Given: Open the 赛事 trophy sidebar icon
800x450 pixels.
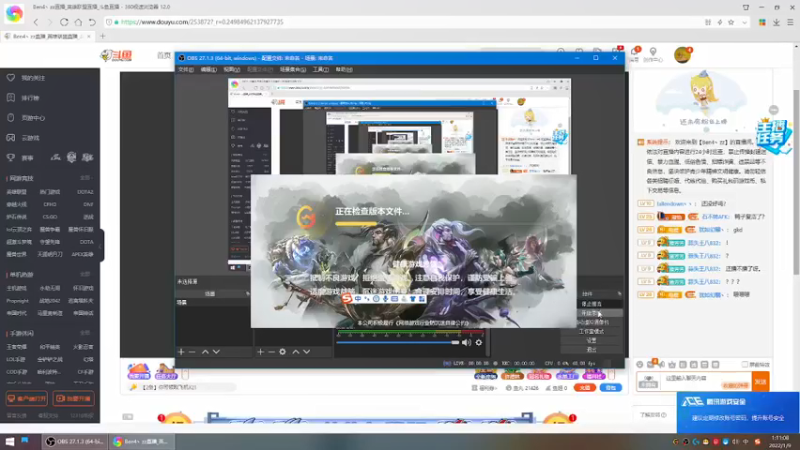Looking at the screenshot, I should pos(11,158).
